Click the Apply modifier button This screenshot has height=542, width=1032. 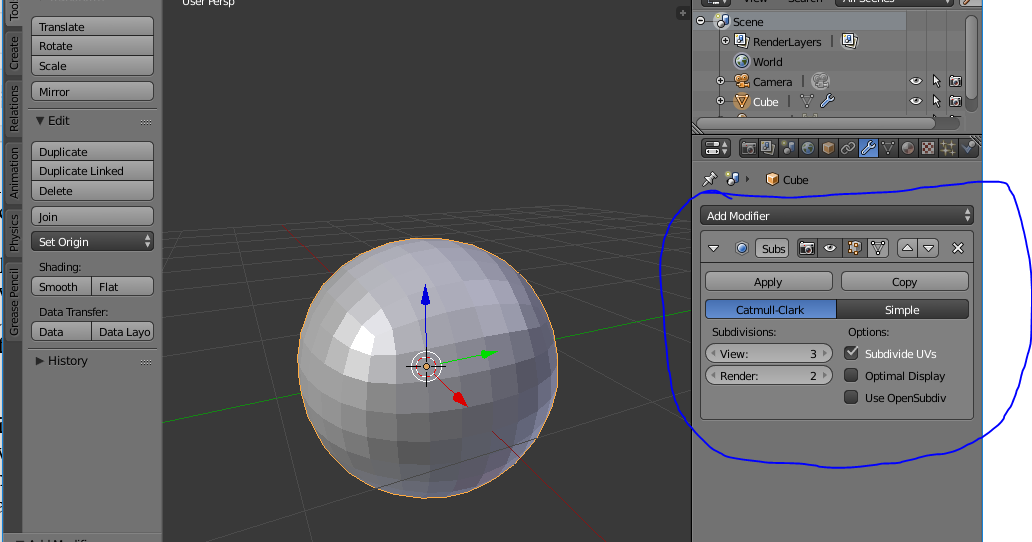(x=769, y=282)
